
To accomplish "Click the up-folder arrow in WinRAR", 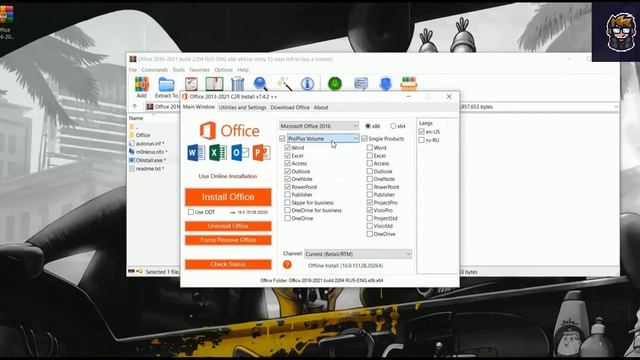I will pos(135,107).
